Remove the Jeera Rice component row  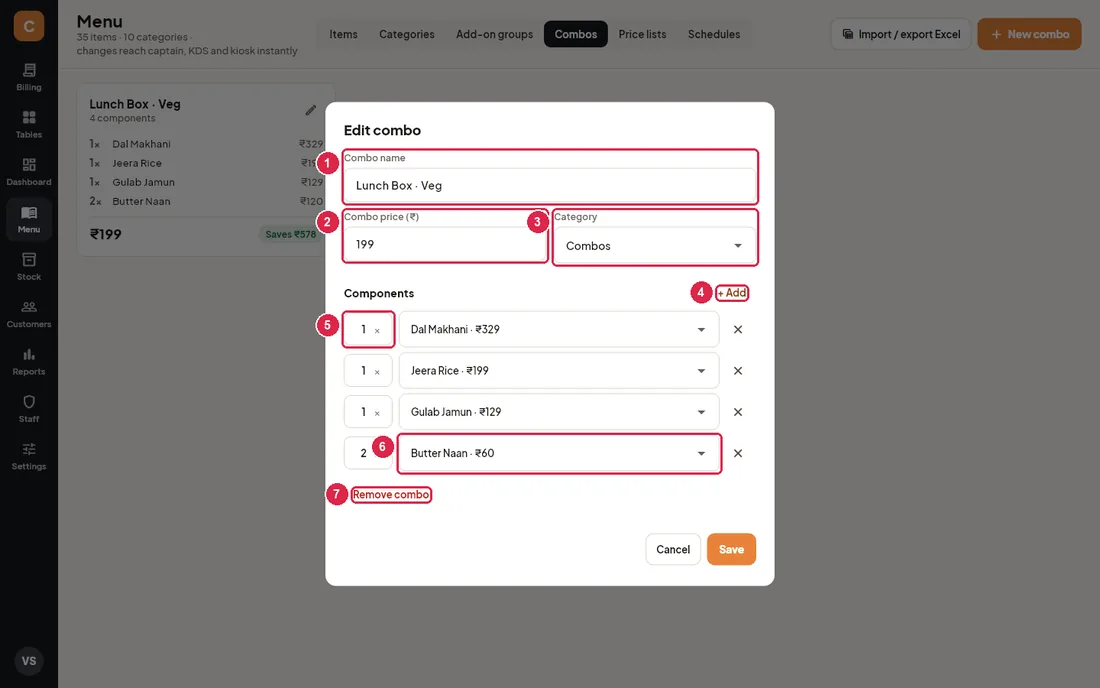738,370
